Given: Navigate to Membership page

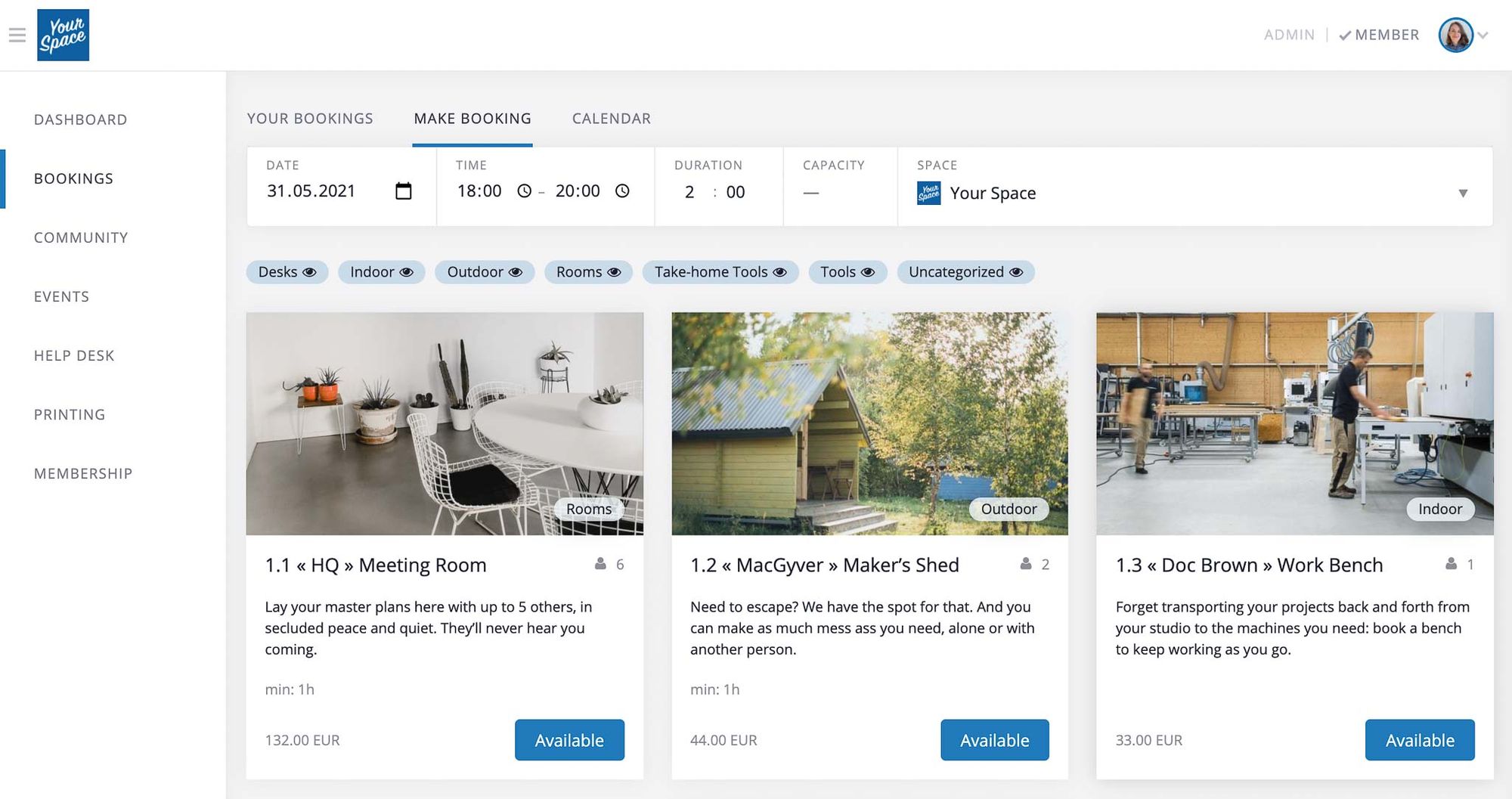Looking at the screenshot, I should [x=83, y=473].
